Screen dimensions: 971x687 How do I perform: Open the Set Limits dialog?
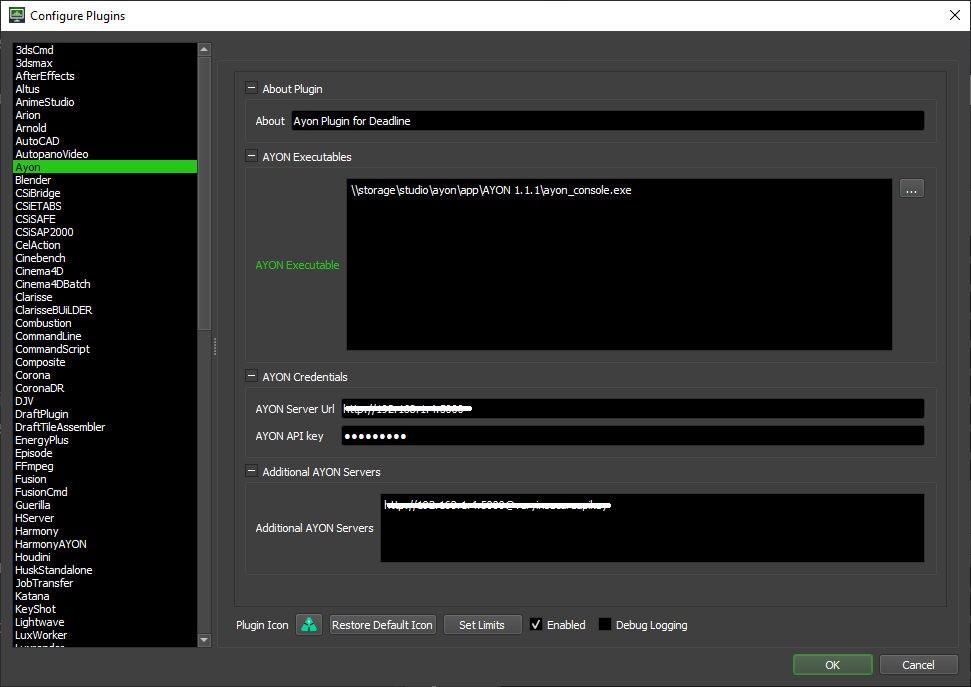(x=482, y=625)
